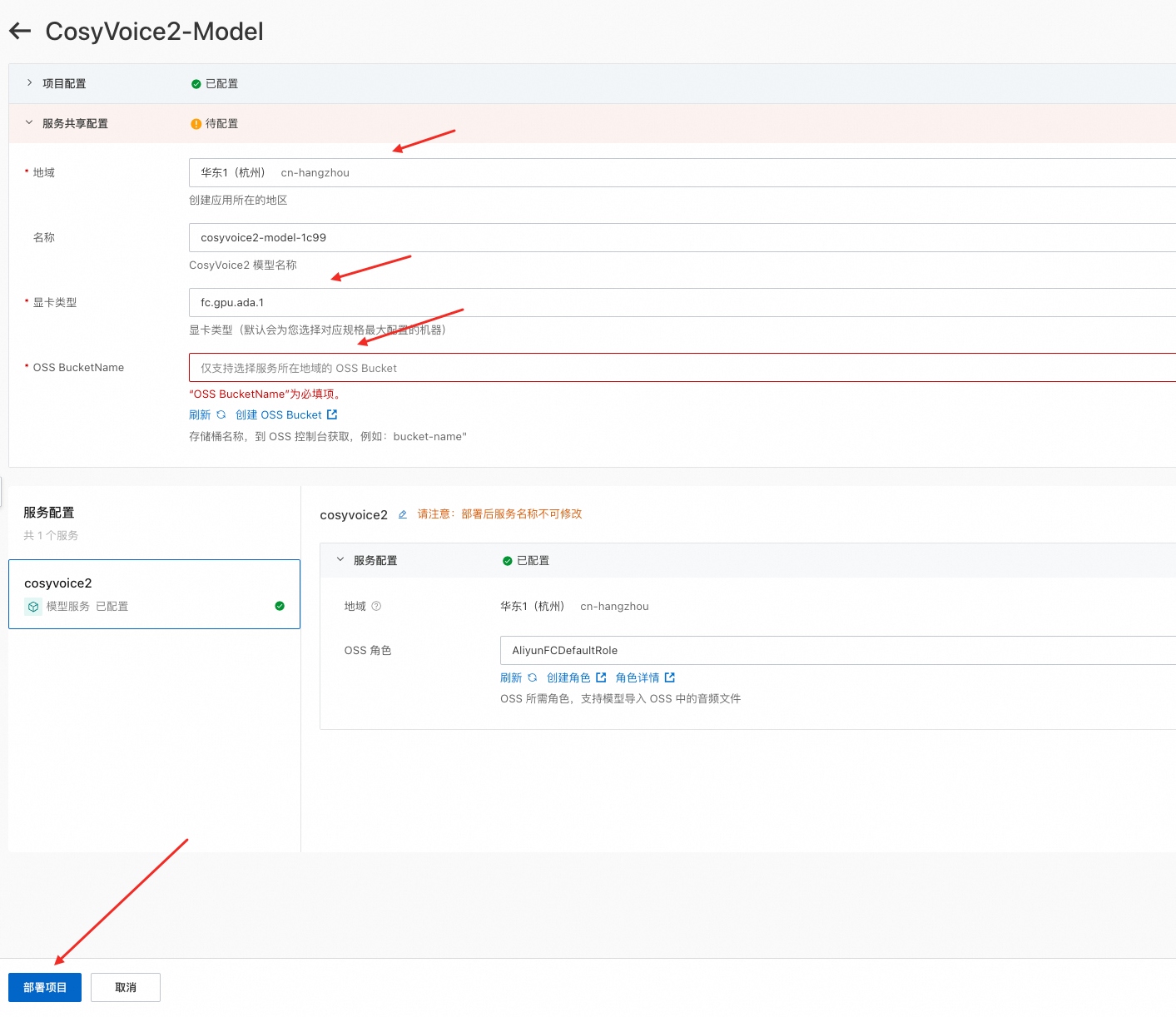Click external link icon after 角色详情
The height and width of the screenshot is (1017, 1176).
pos(670,677)
